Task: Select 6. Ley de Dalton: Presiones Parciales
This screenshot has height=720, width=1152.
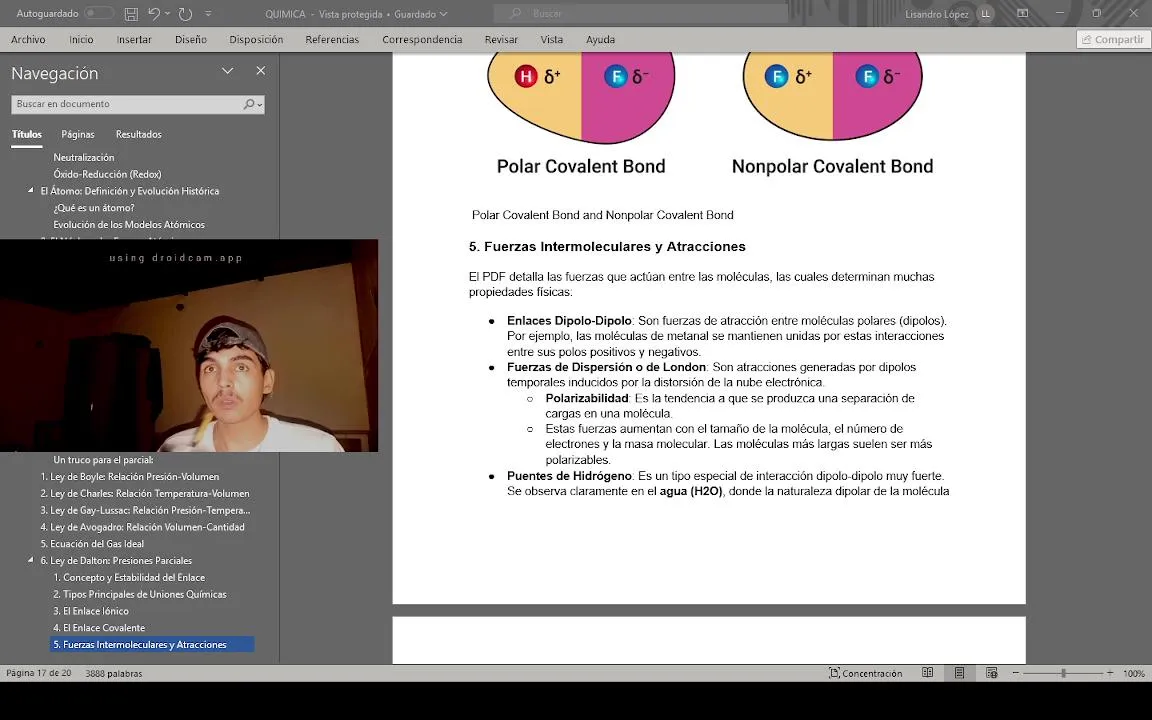Action: (116, 561)
